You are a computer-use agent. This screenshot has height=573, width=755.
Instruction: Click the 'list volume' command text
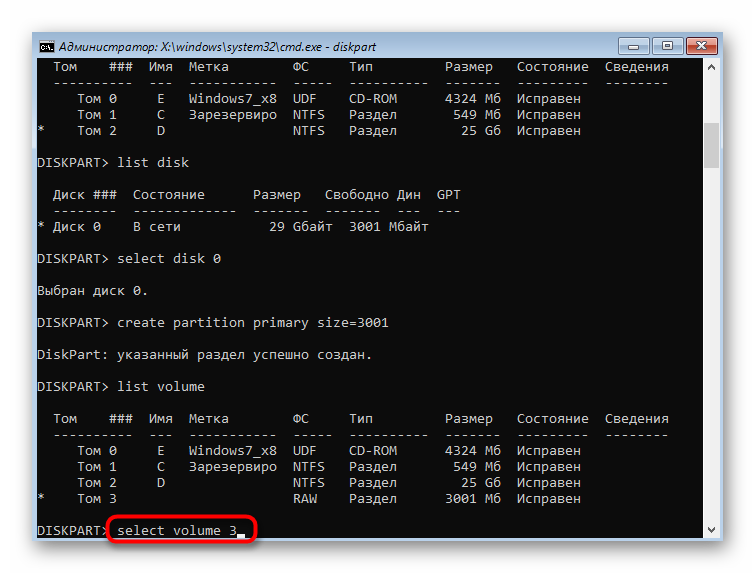point(161,387)
